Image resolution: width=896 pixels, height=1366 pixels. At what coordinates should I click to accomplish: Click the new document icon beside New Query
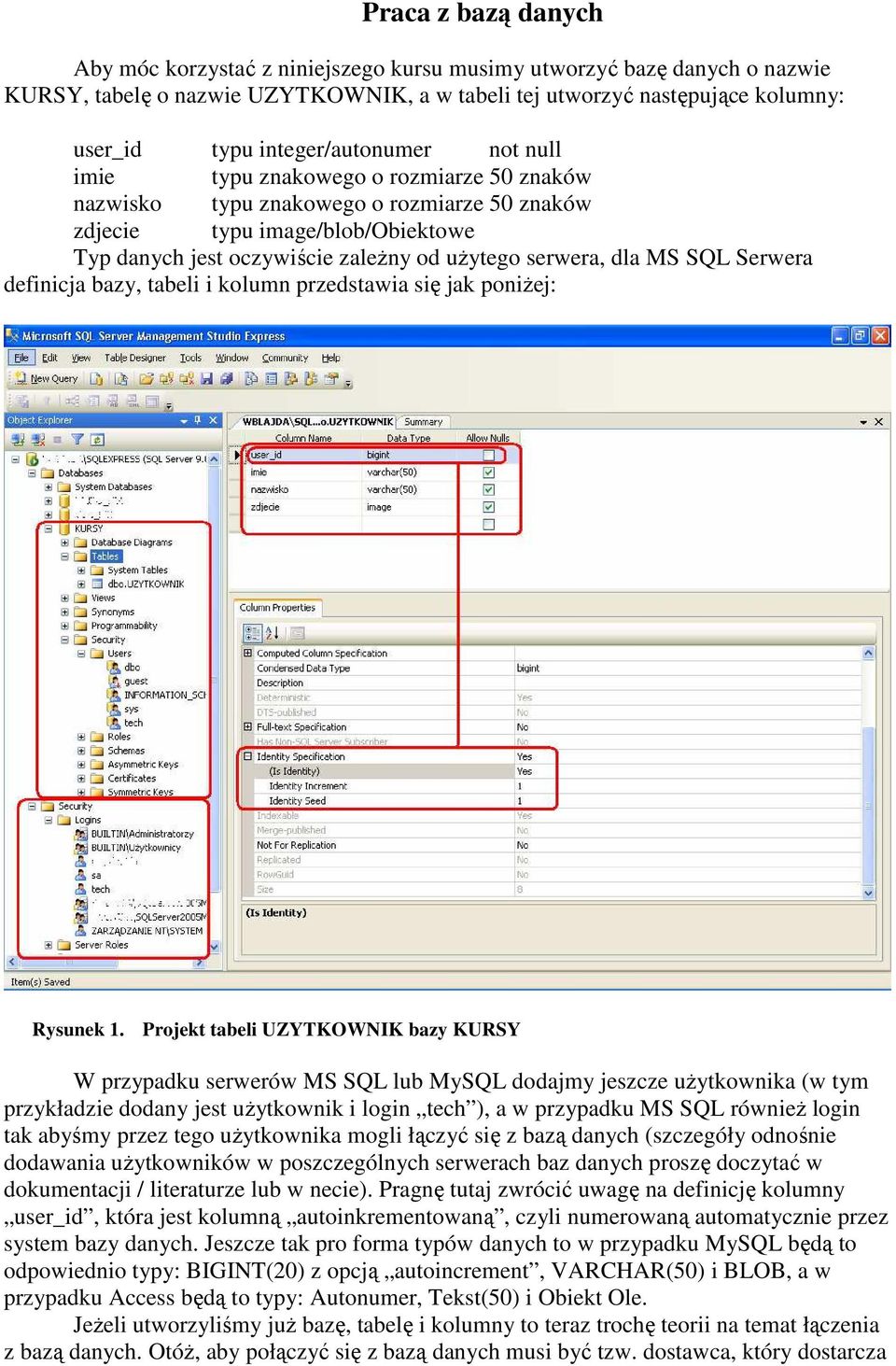[x=96, y=379]
